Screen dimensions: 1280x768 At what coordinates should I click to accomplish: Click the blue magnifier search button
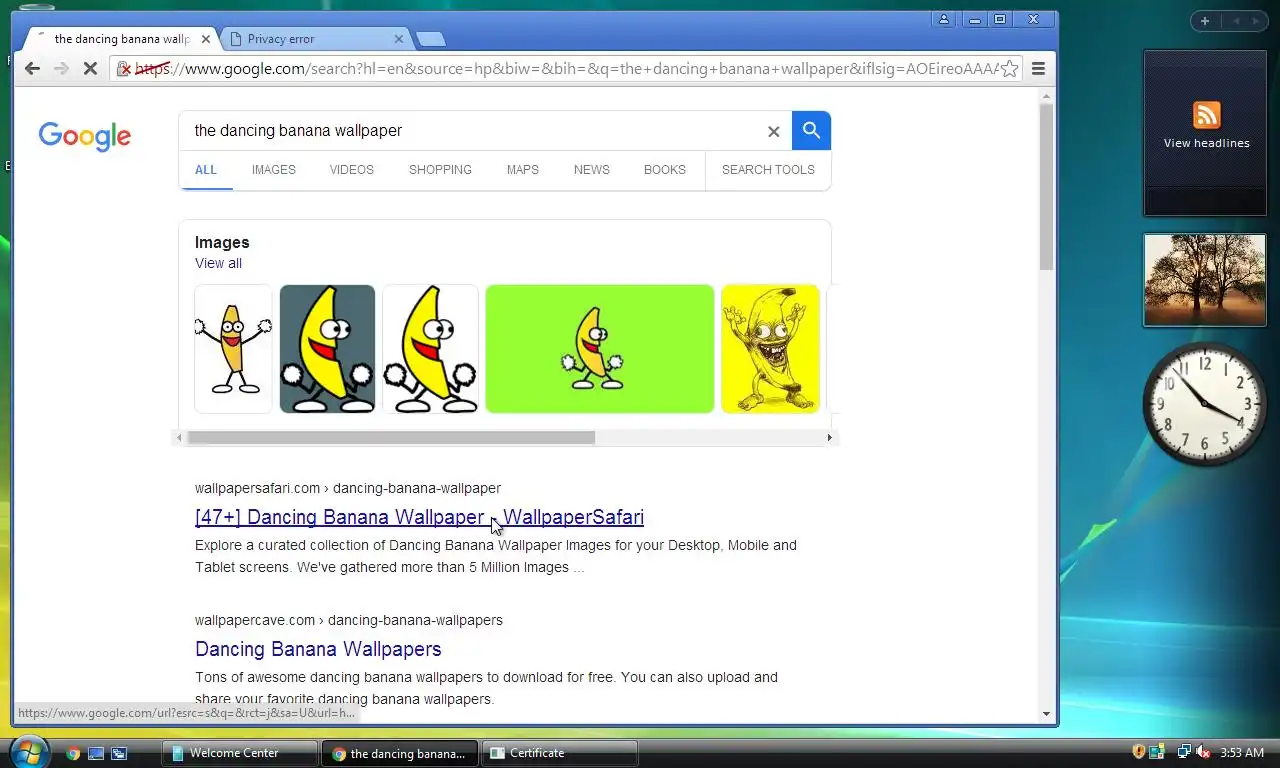pos(811,130)
